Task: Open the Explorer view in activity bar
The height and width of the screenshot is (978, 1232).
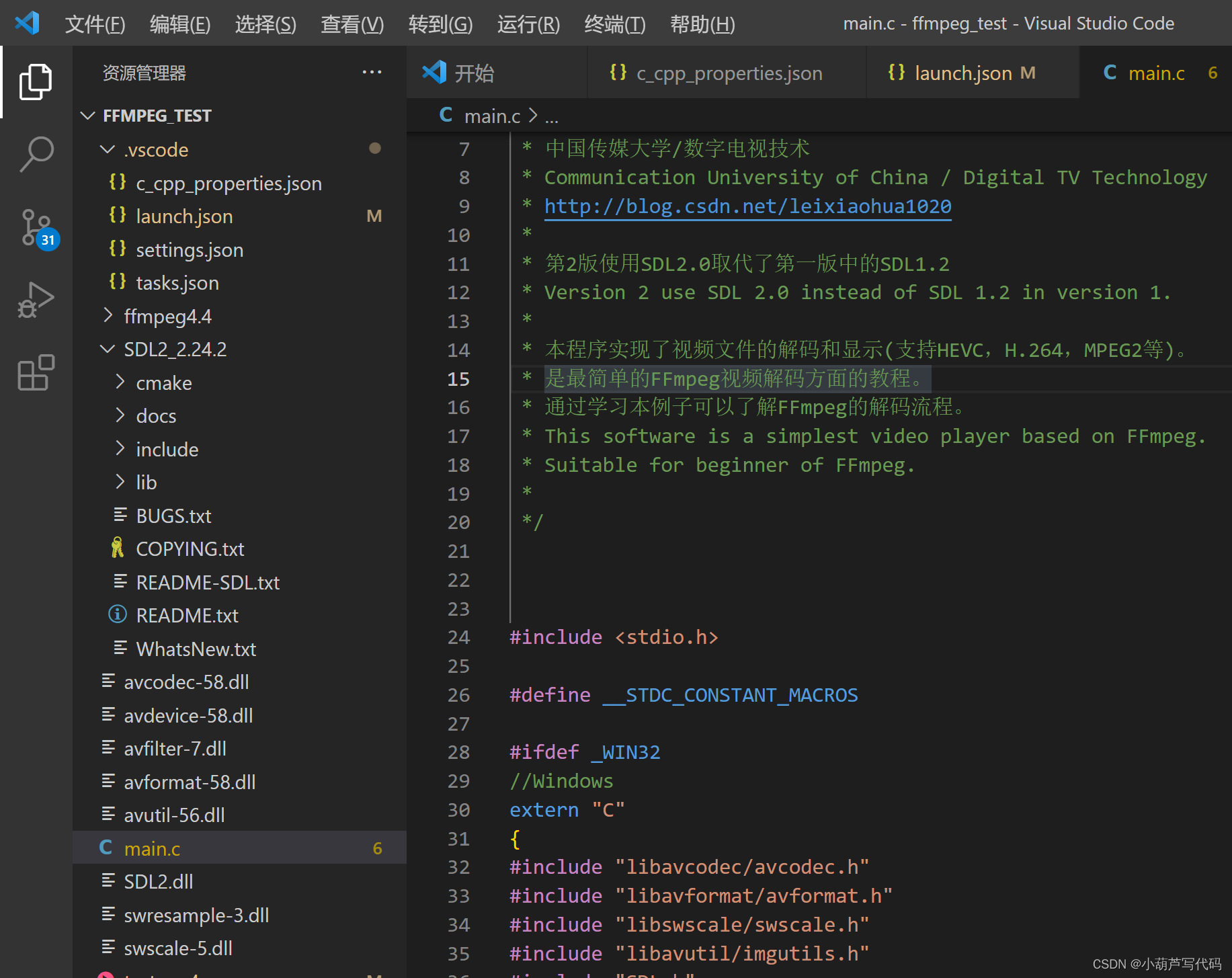Action: point(36,82)
